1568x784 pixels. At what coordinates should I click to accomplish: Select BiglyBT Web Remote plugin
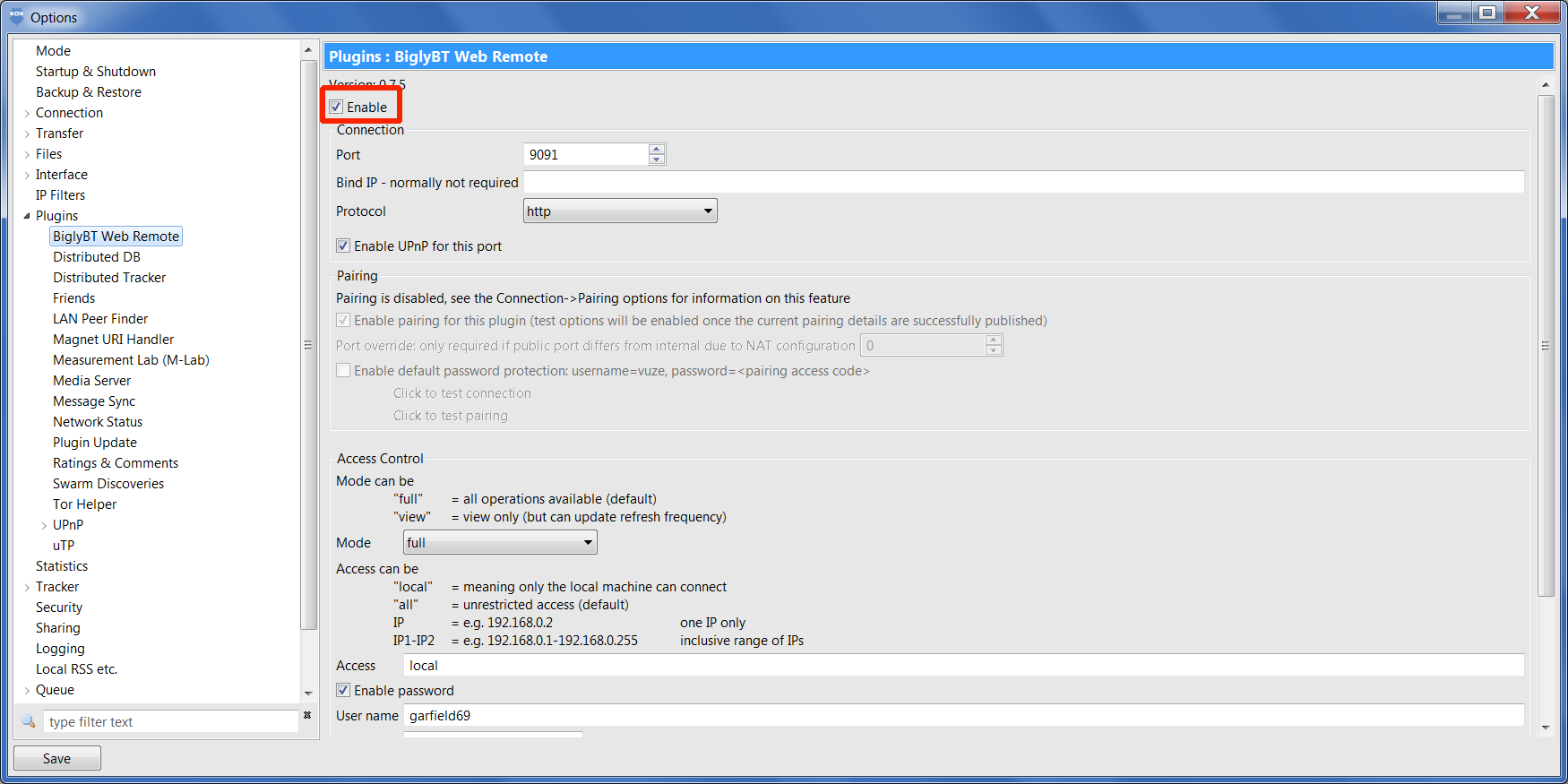pos(116,237)
